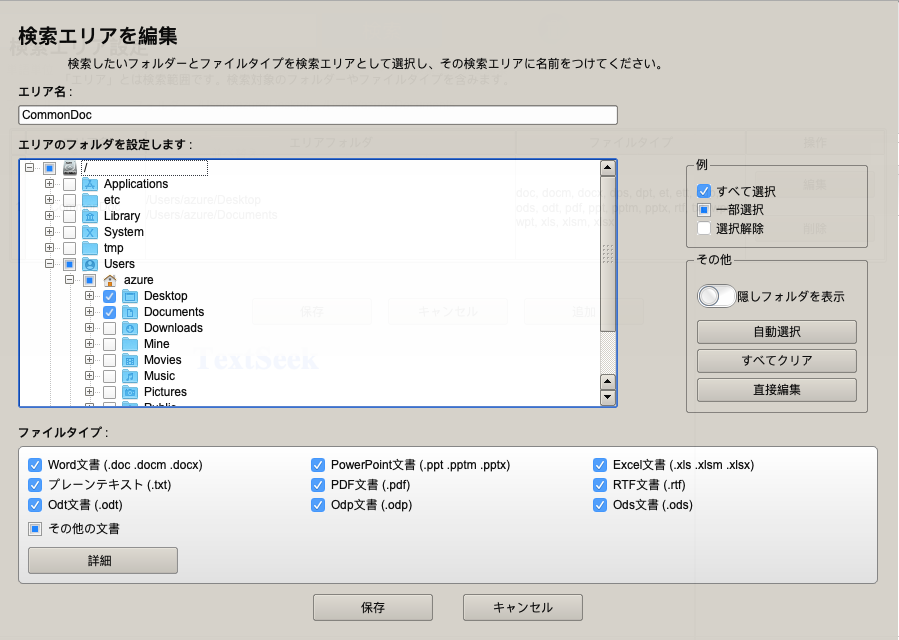This screenshot has height=640, width=899.
Task: Click the Applications folder icon
Action: tap(89, 184)
